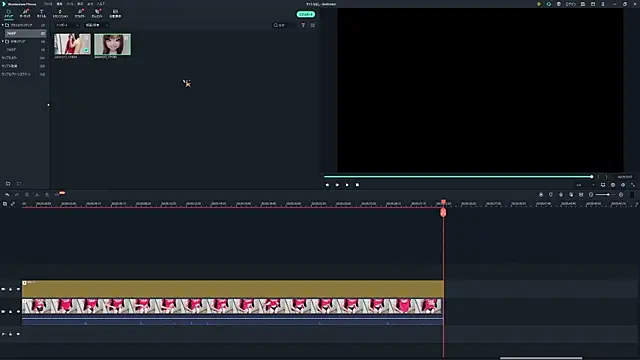Image resolution: width=640 pixels, height=360 pixels.
Task: Click the preview volume icon
Action: pos(623,185)
